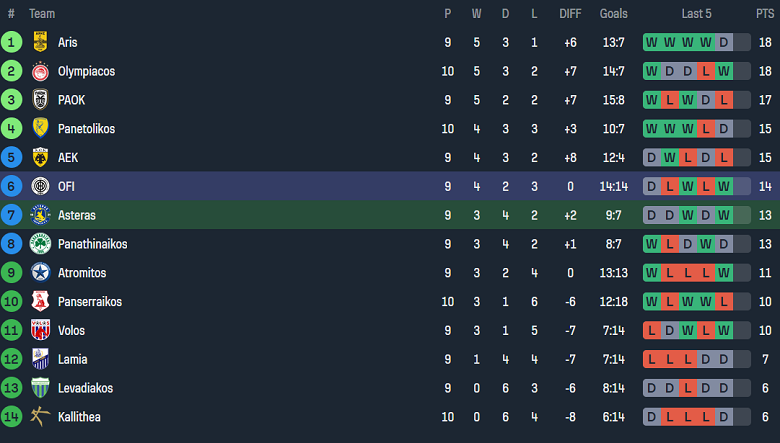Select the PAOK club badge
The height and width of the screenshot is (443, 780).
click(x=41, y=100)
